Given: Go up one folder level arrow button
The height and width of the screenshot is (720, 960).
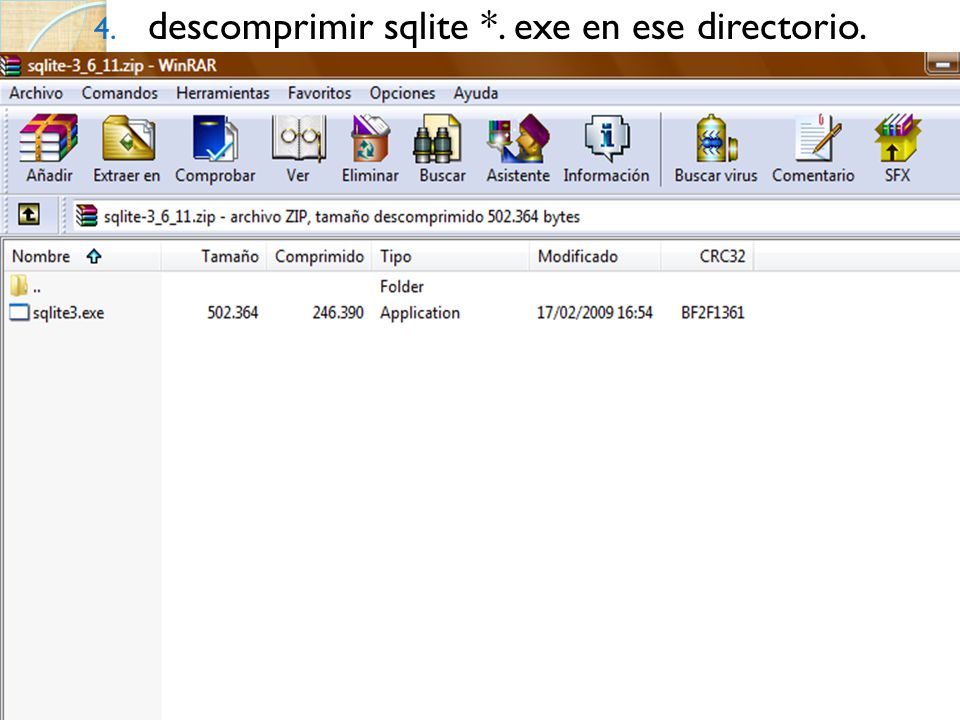Looking at the screenshot, I should tap(29, 215).
